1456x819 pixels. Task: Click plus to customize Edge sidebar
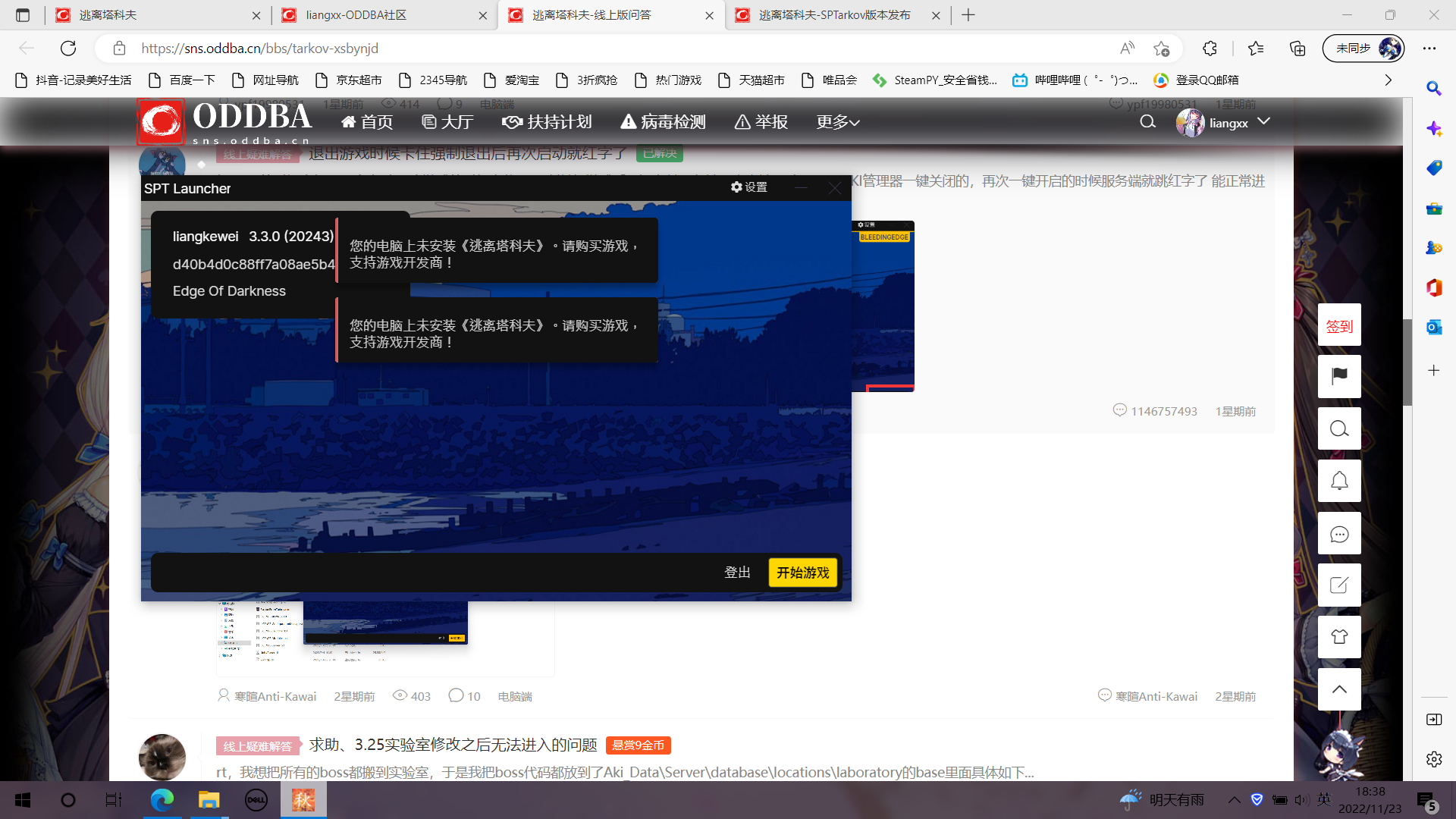coord(1433,370)
